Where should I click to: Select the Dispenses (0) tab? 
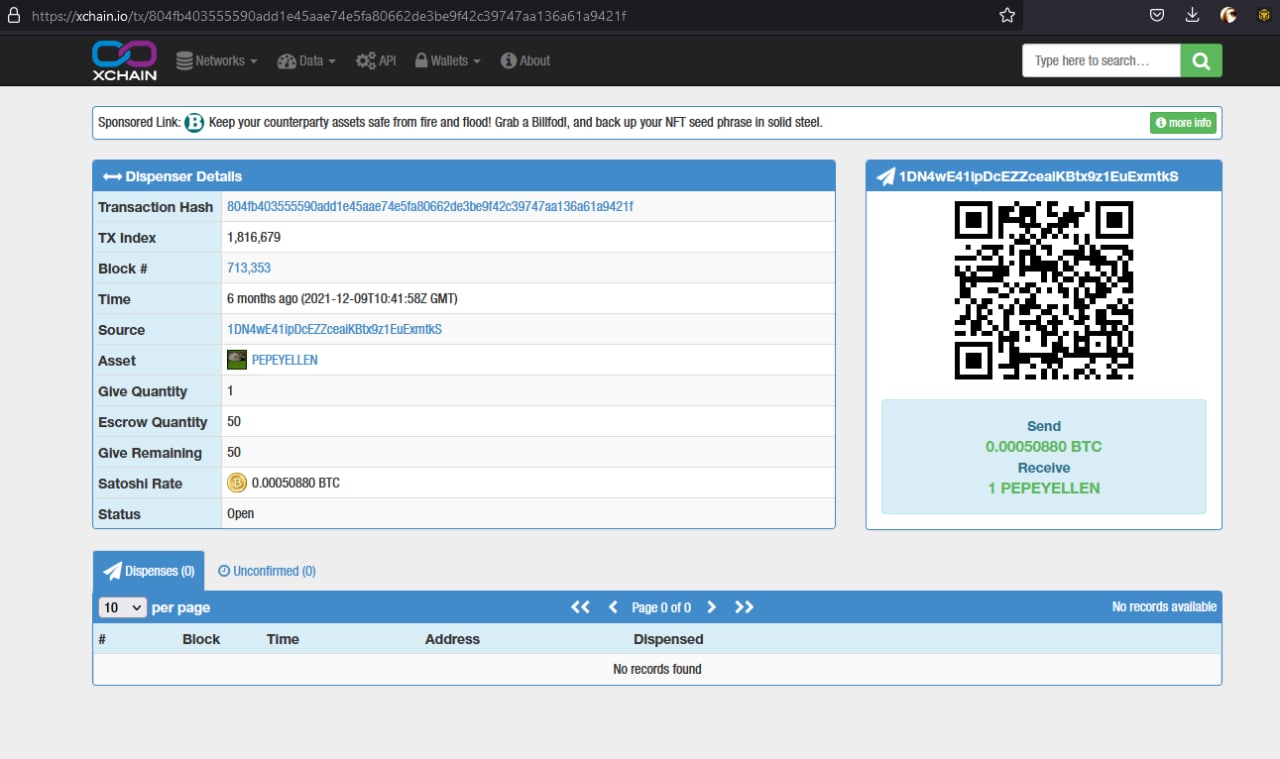149,571
